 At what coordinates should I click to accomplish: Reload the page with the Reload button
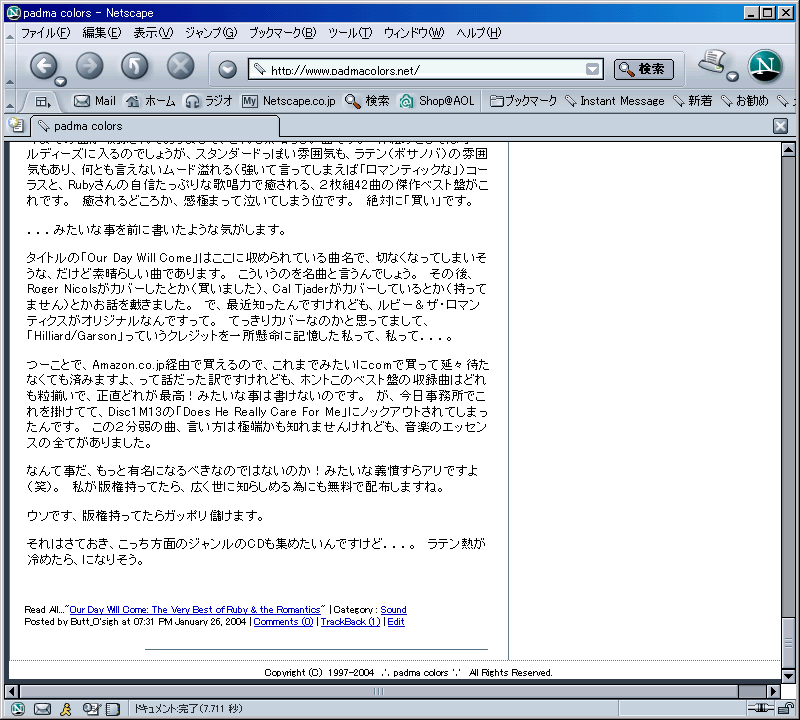point(135,66)
